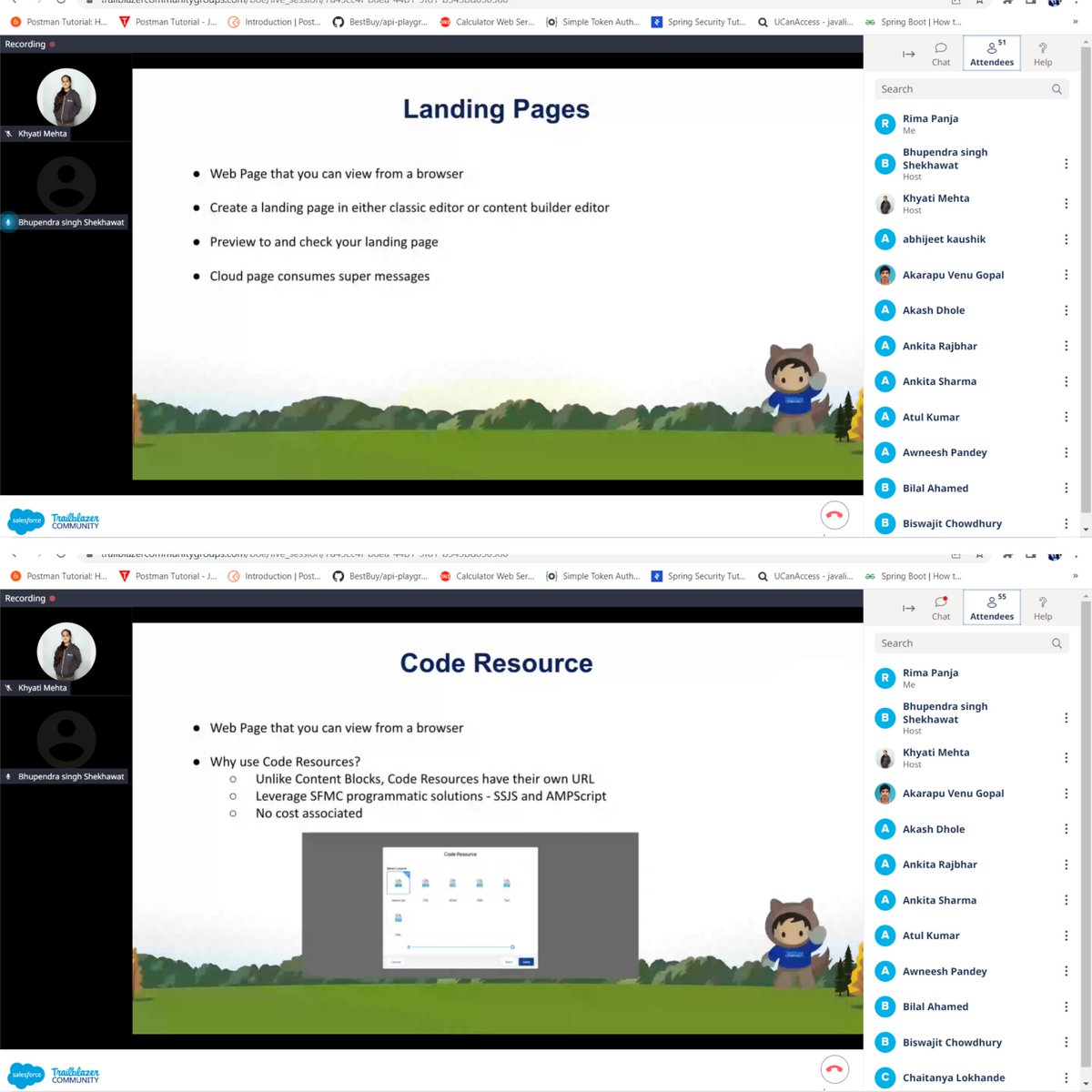Open Bhupendra singh Shekhawat options in Landing Pages window

(1066, 164)
